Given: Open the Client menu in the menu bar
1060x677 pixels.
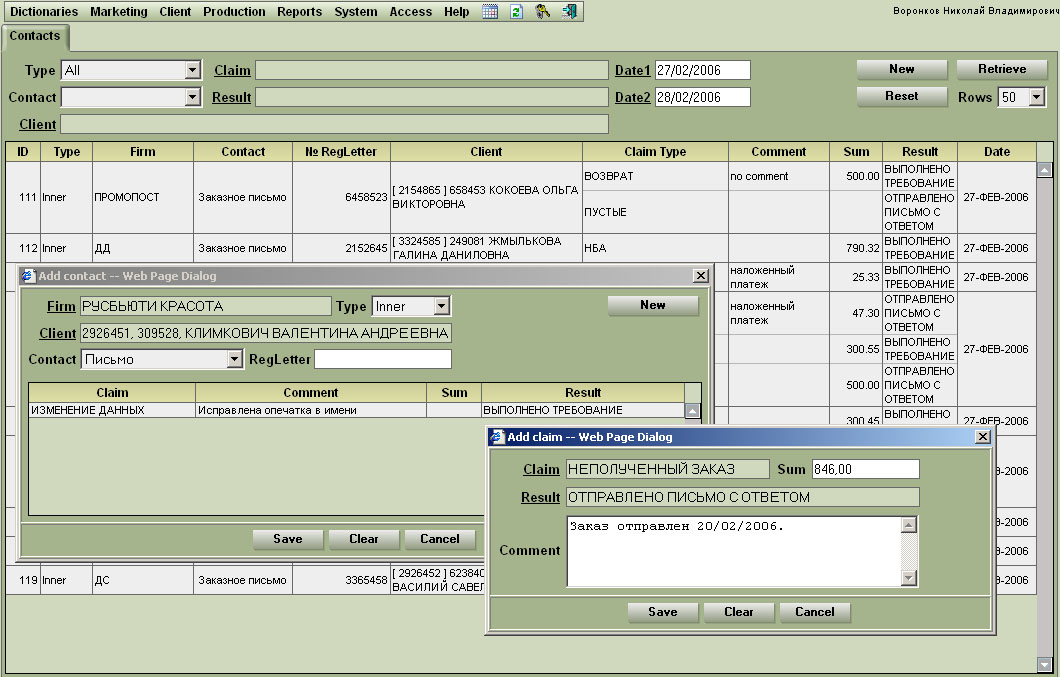Looking at the screenshot, I should coord(175,11).
